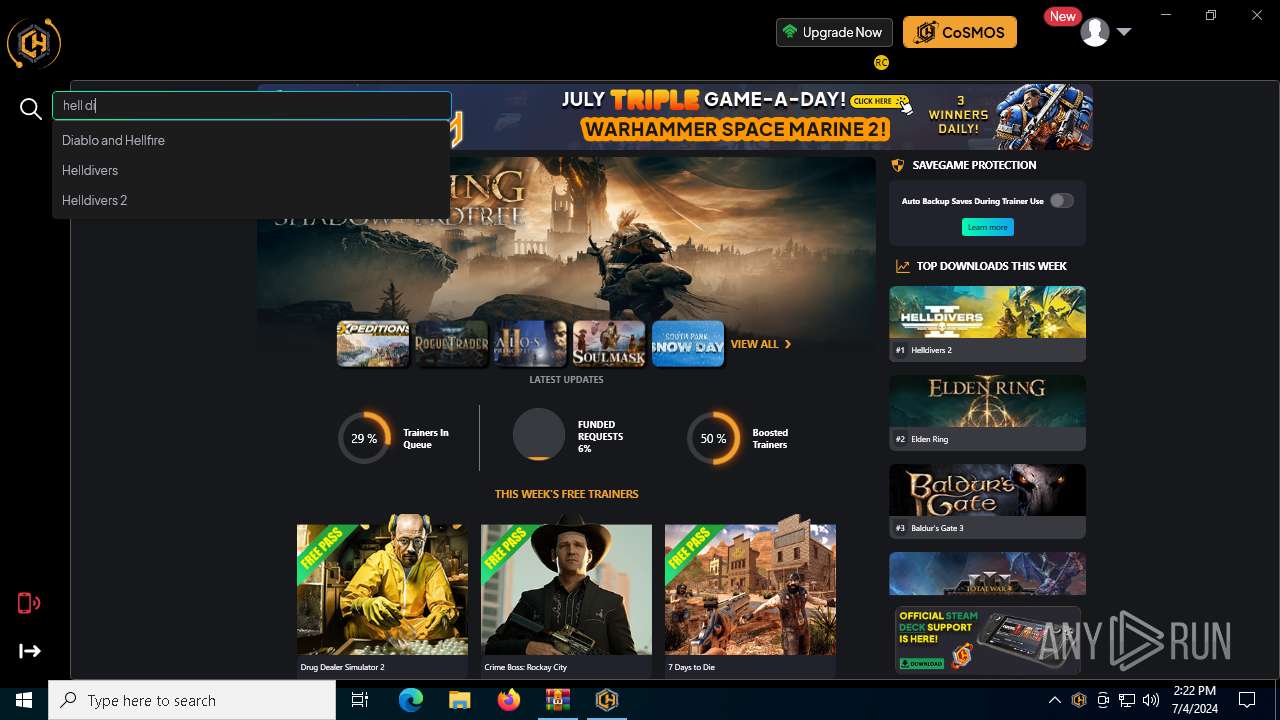Viewport: 1280px width, 720px height.
Task: Open Elden Ring top download card
Action: click(x=987, y=412)
